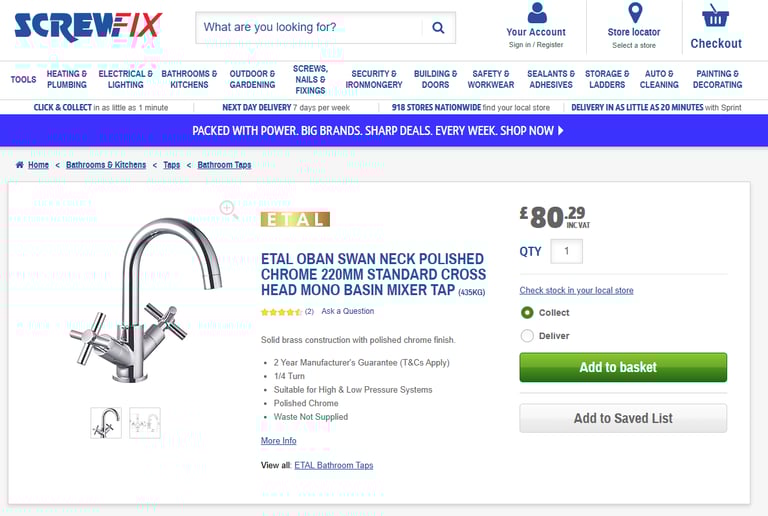The width and height of the screenshot is (768, 516).
Task: Click the zoom-in magnifier above tap image
Action: (228, 209)
